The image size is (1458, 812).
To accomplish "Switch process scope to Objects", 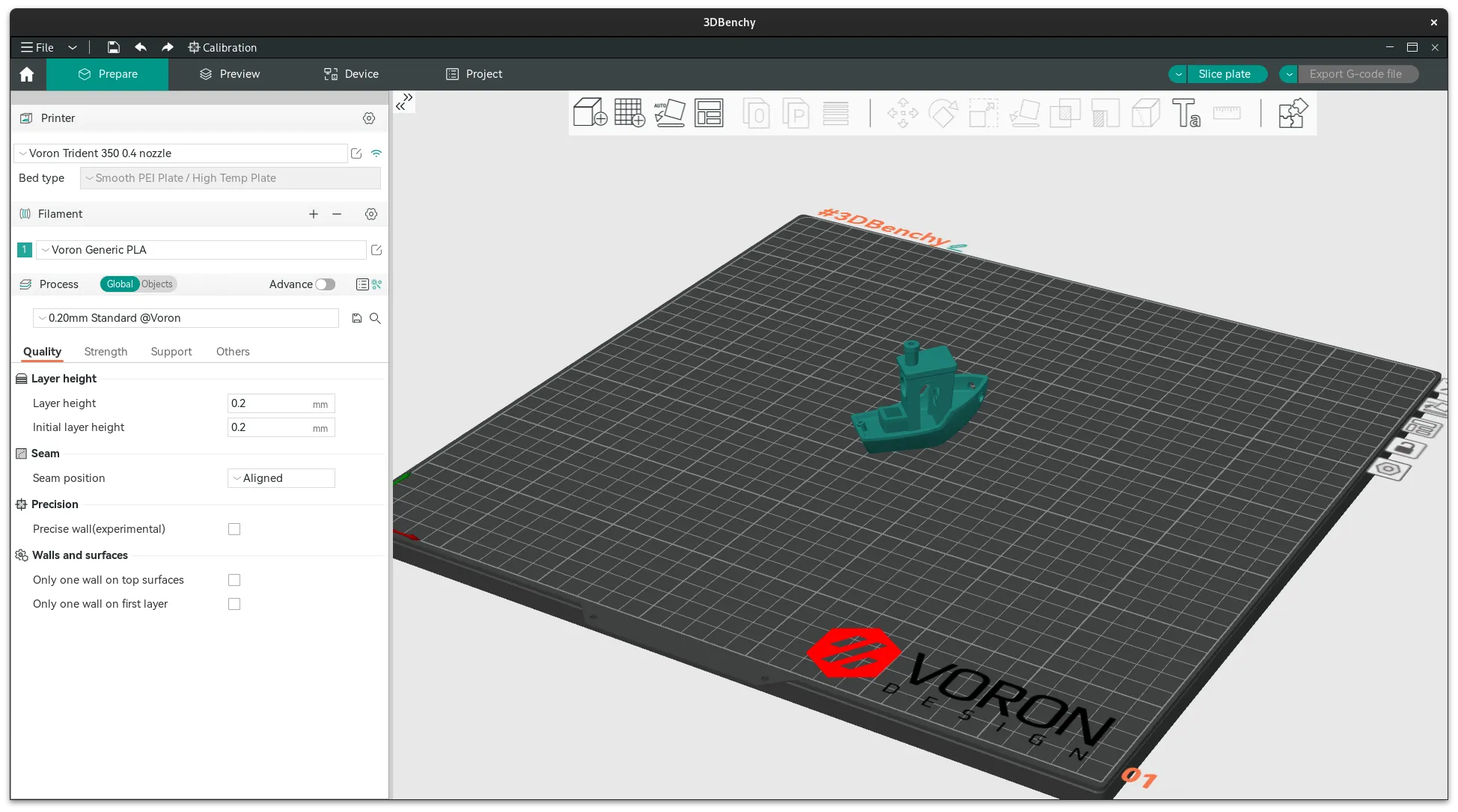I will [157, 284].
